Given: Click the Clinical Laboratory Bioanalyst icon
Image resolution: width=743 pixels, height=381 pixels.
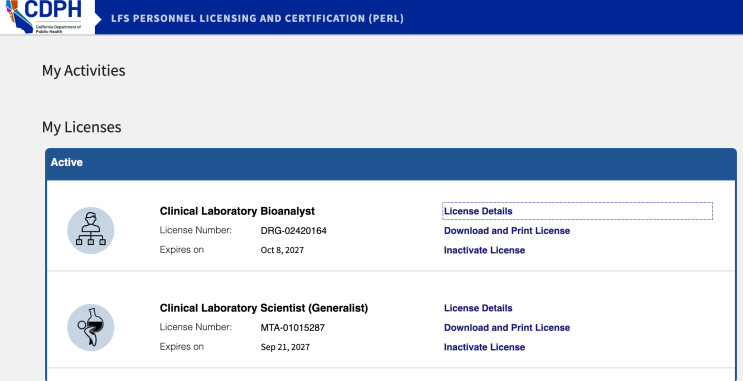Looking at the screenshot, I should click(91, 230).
